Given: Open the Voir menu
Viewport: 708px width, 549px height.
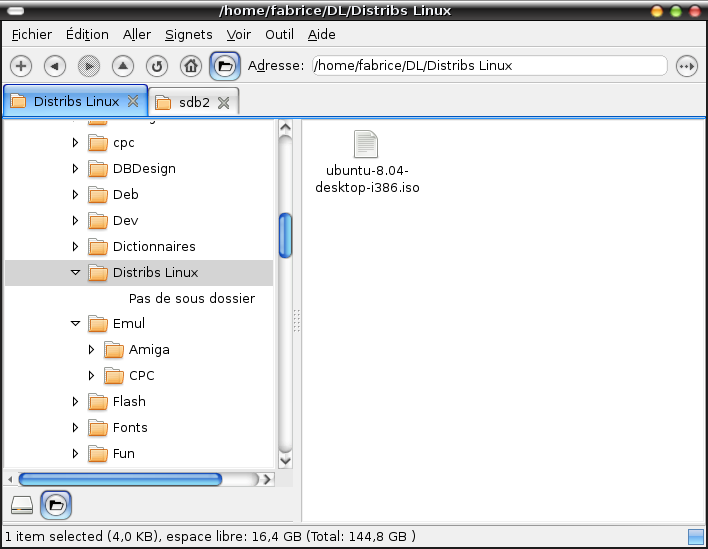Looking at the screenshot, I should tap(238, 34).
